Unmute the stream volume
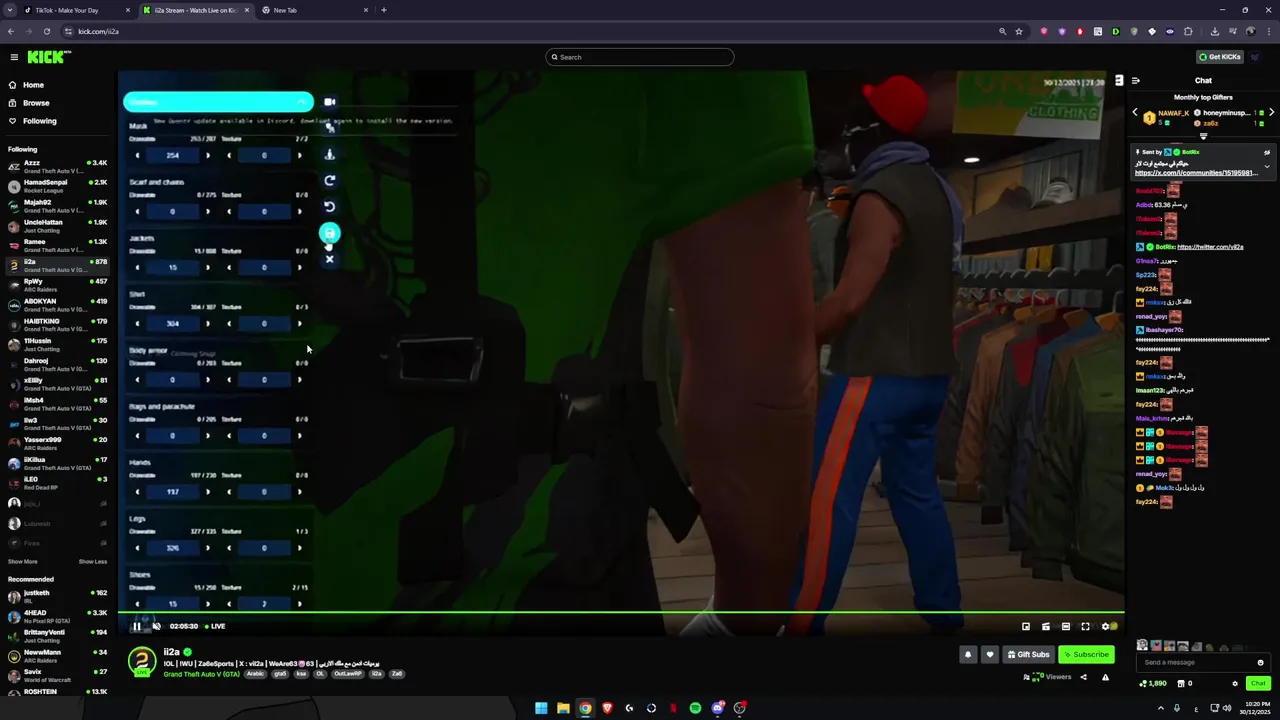The width and height of the screenshot is (1280, 720). tap(156, 626)
